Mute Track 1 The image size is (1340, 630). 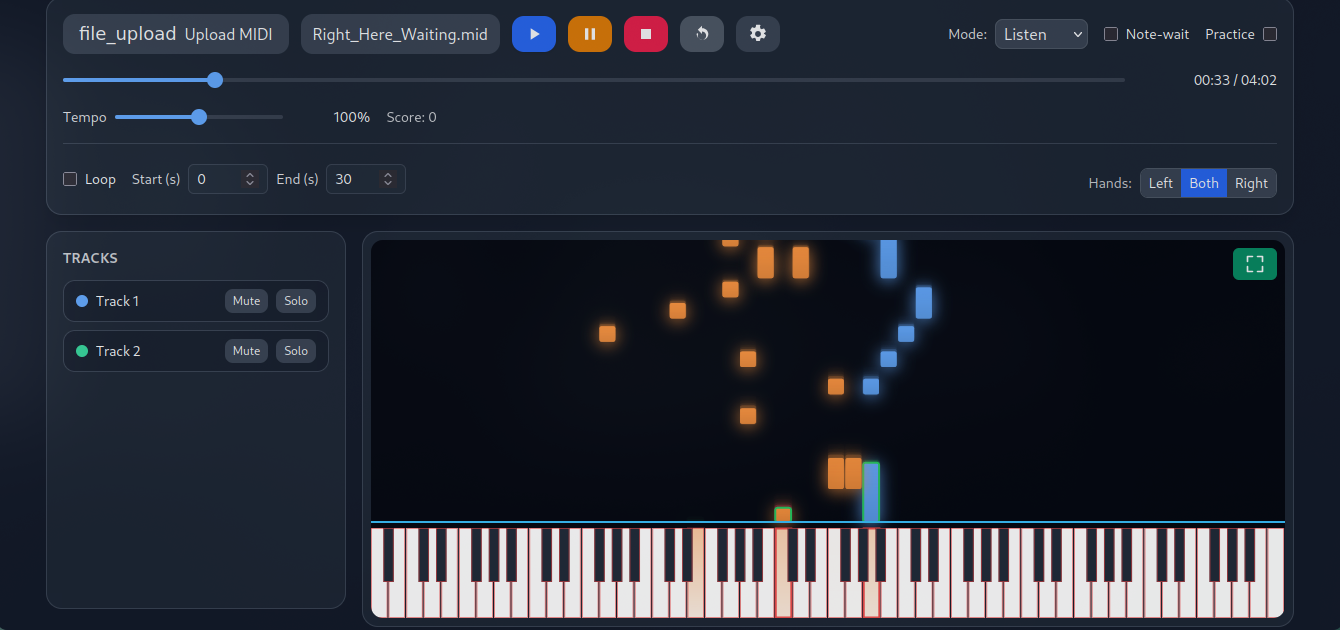tap(246, 300)
